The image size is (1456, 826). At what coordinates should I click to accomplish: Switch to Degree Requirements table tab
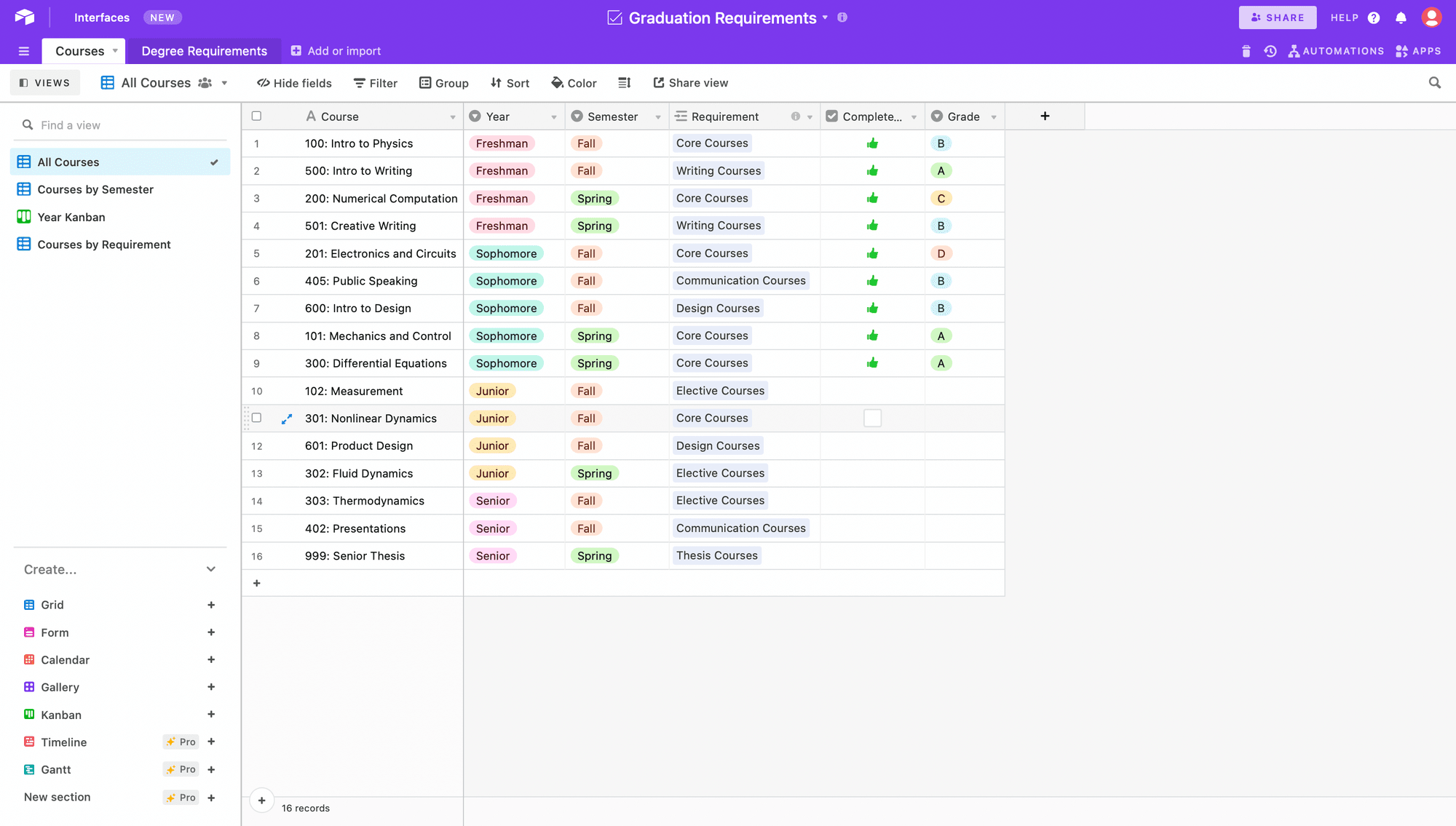click(x=204, y=51)
